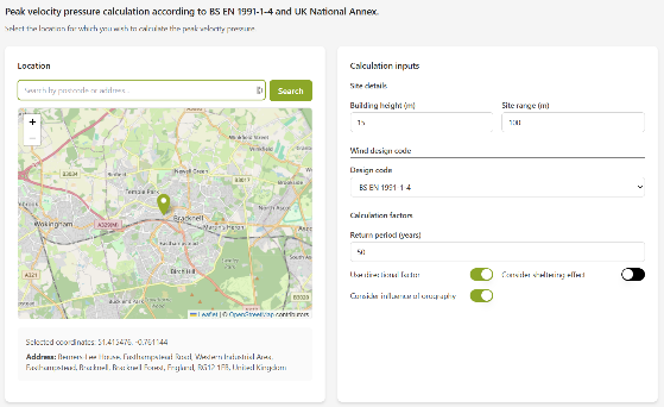Viewport: 669px width, 412px height.
Task: Disable the Use directional factor toggle
Action: (x=481, y=274)
